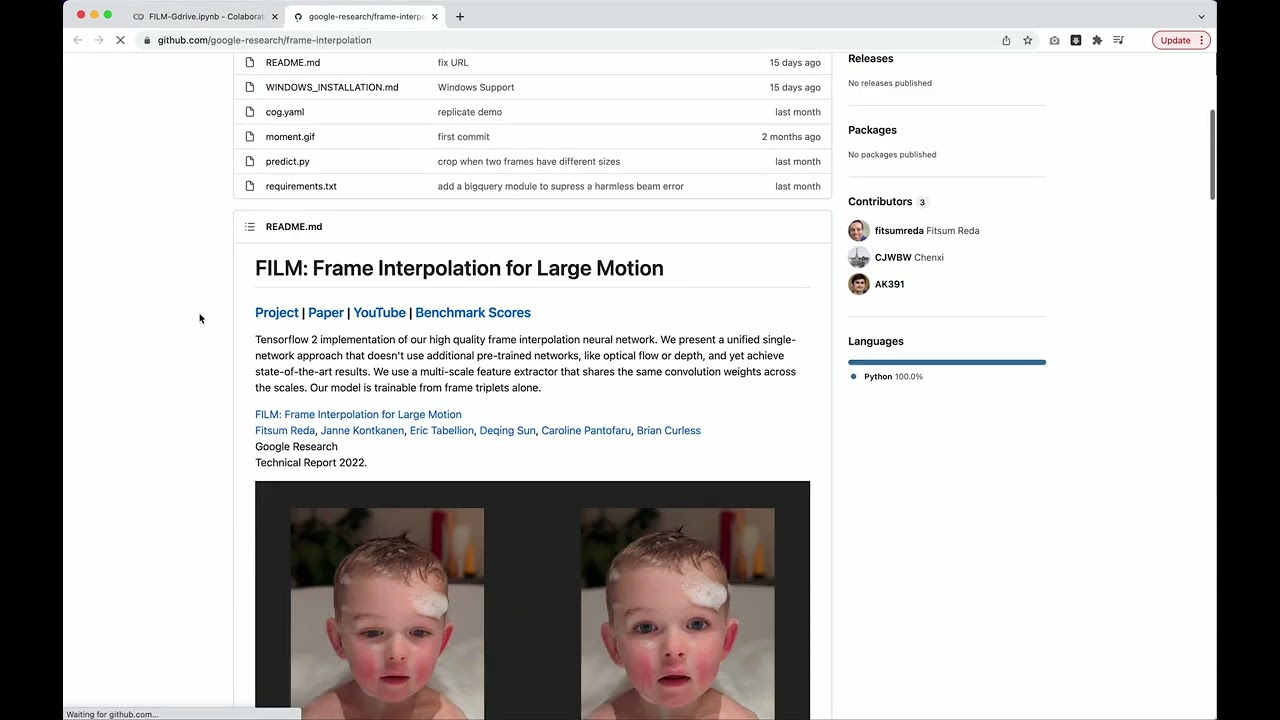The image size is (1280, 720).
Task: Open Eric Tabellion author link
Action: (442, 430)
